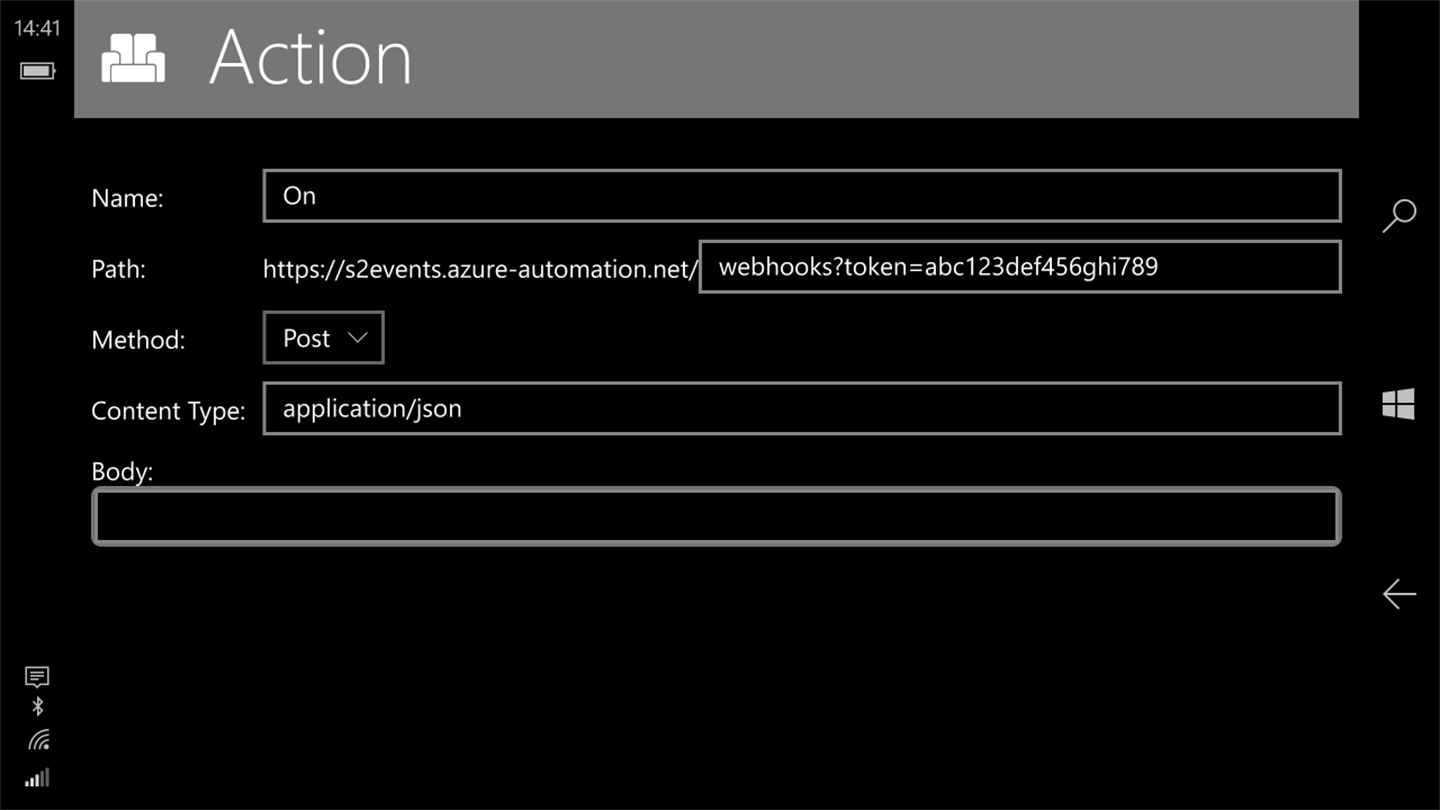Viewport: 1440px width, 810px height.
Task: Click the s2events azure-automation base URL text
Action: click(479, 269)
